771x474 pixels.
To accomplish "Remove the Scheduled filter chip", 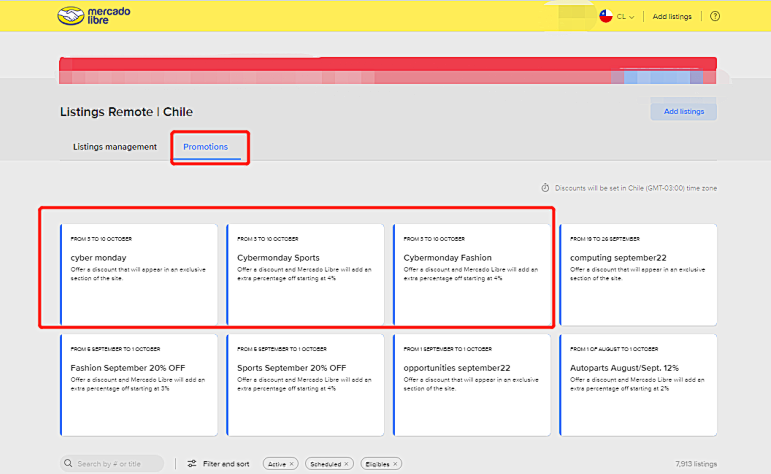I will pos(346,464).
